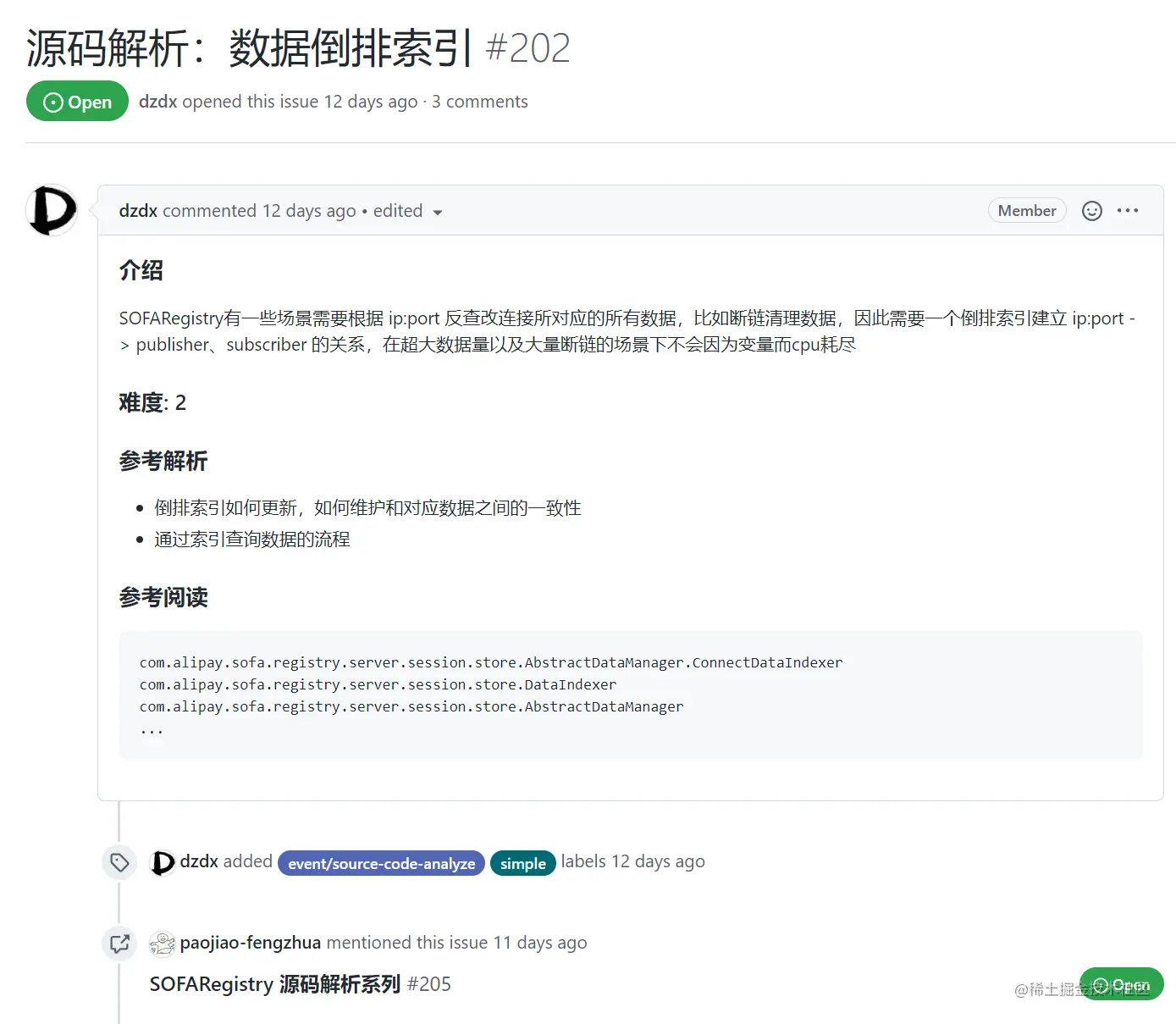Click the 介绍 heading

[x=141, y=271]
